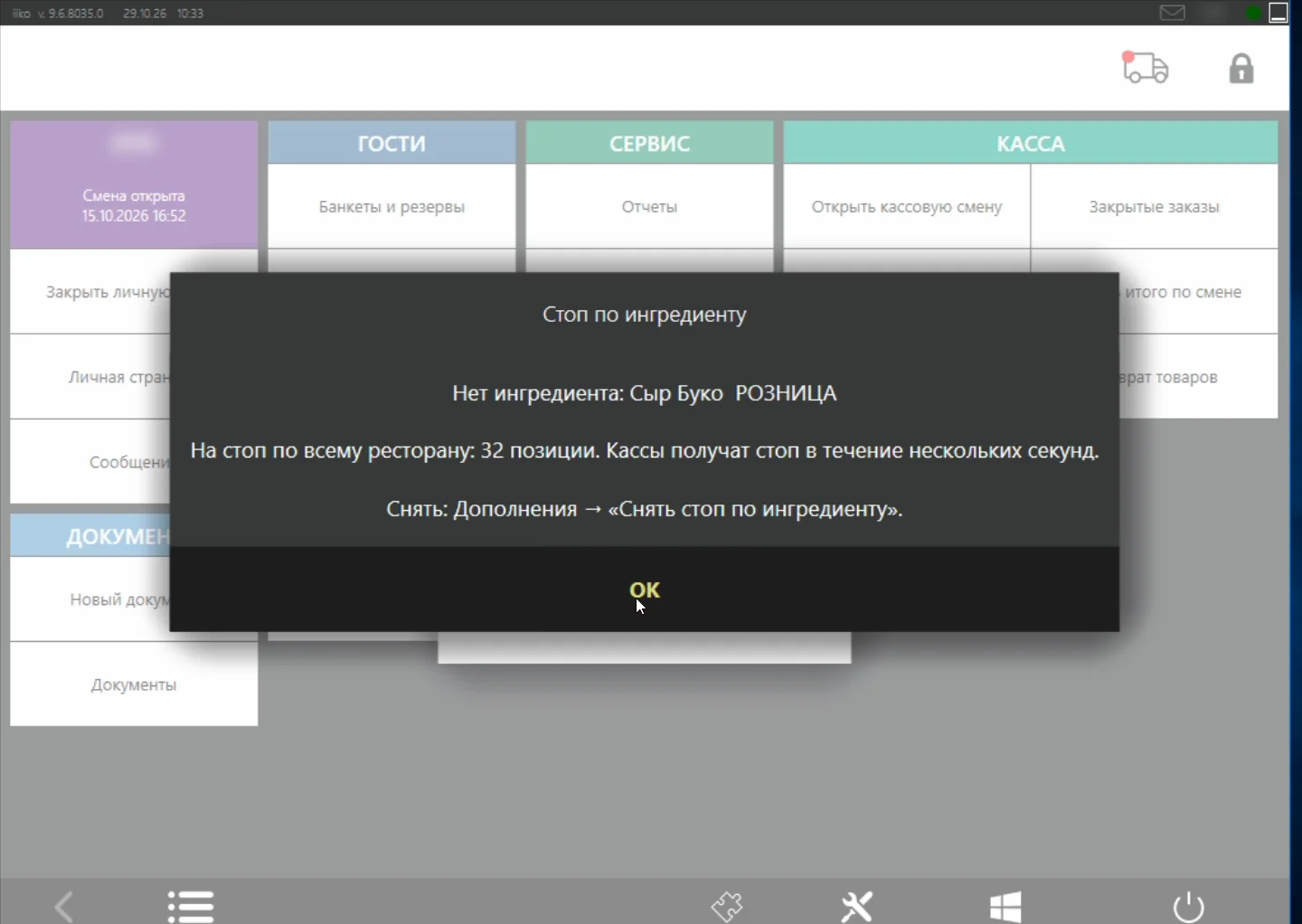This screenshot has height=924, width=1302.
Task: Click the iiko version text in title bar
Action: click(58, 14)
